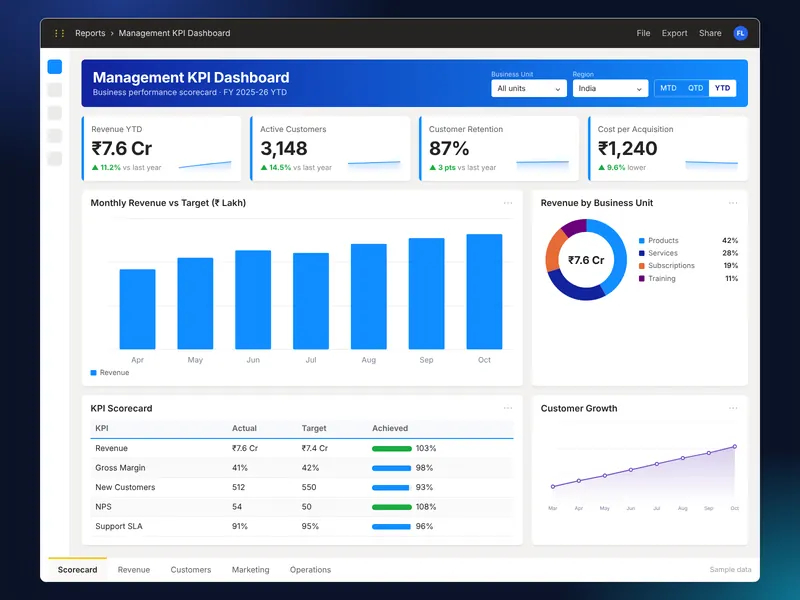This screenshot has width=800, height=600.
Task: Click the yellow dotted app grid icon
Action: point(59,33)
